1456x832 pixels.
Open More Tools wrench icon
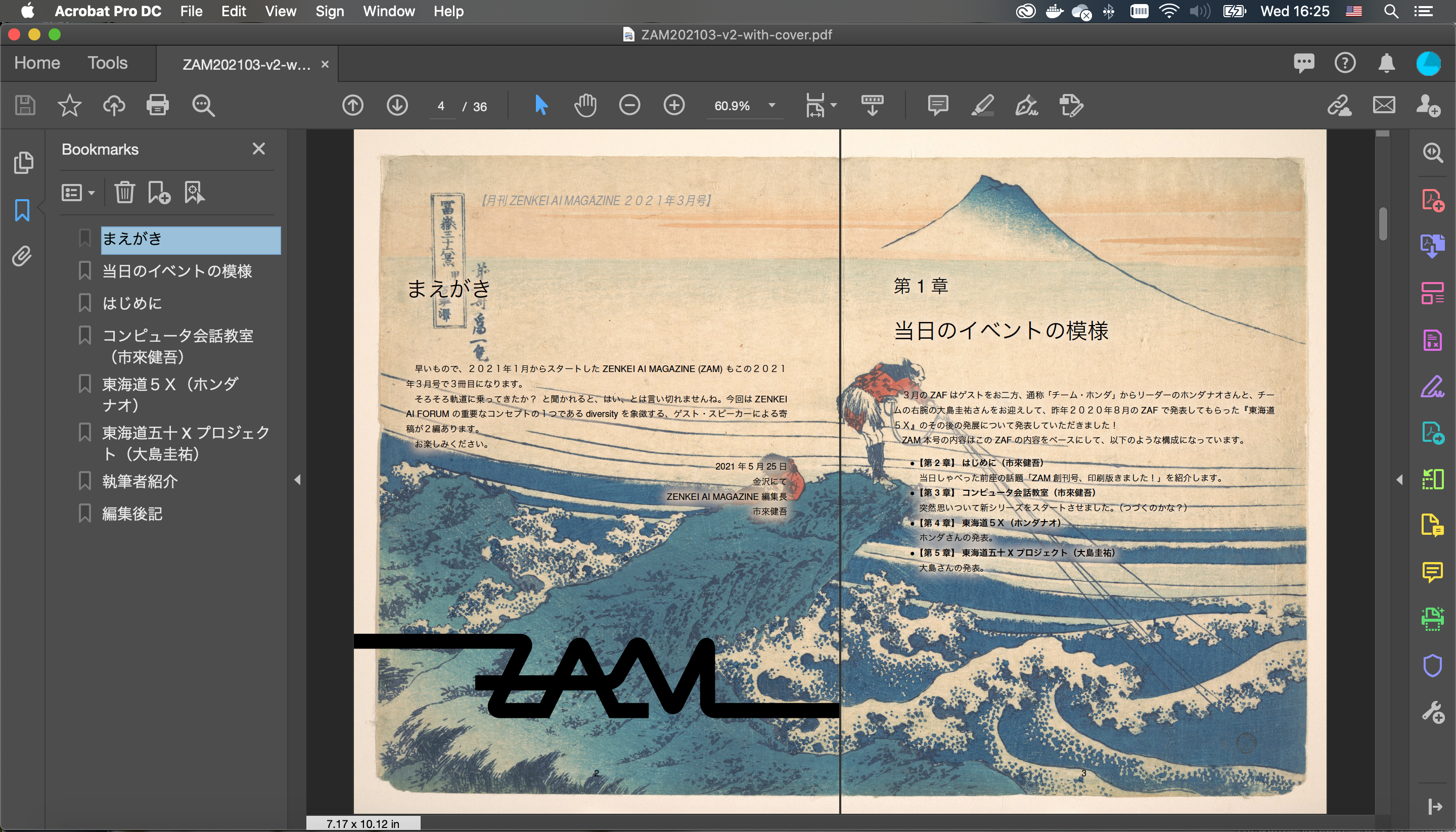[1433, 713]
